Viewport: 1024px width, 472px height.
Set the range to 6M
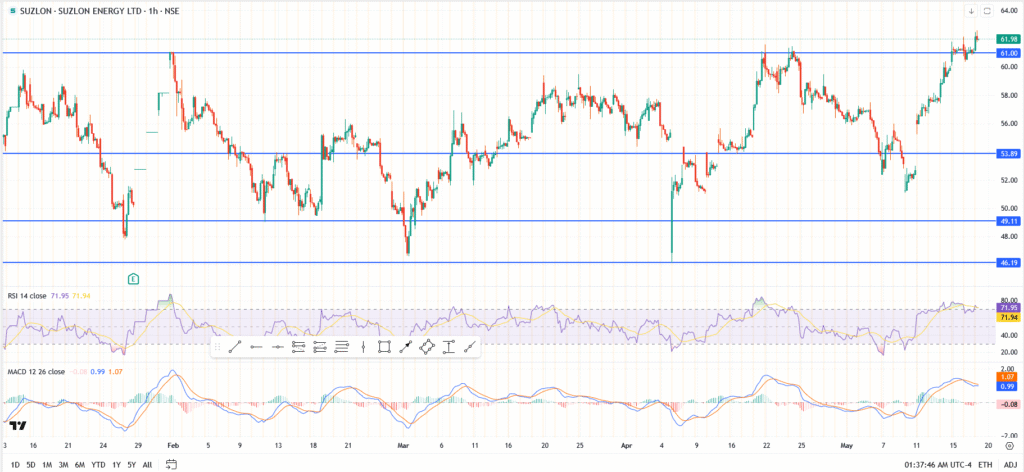[78, 465]
